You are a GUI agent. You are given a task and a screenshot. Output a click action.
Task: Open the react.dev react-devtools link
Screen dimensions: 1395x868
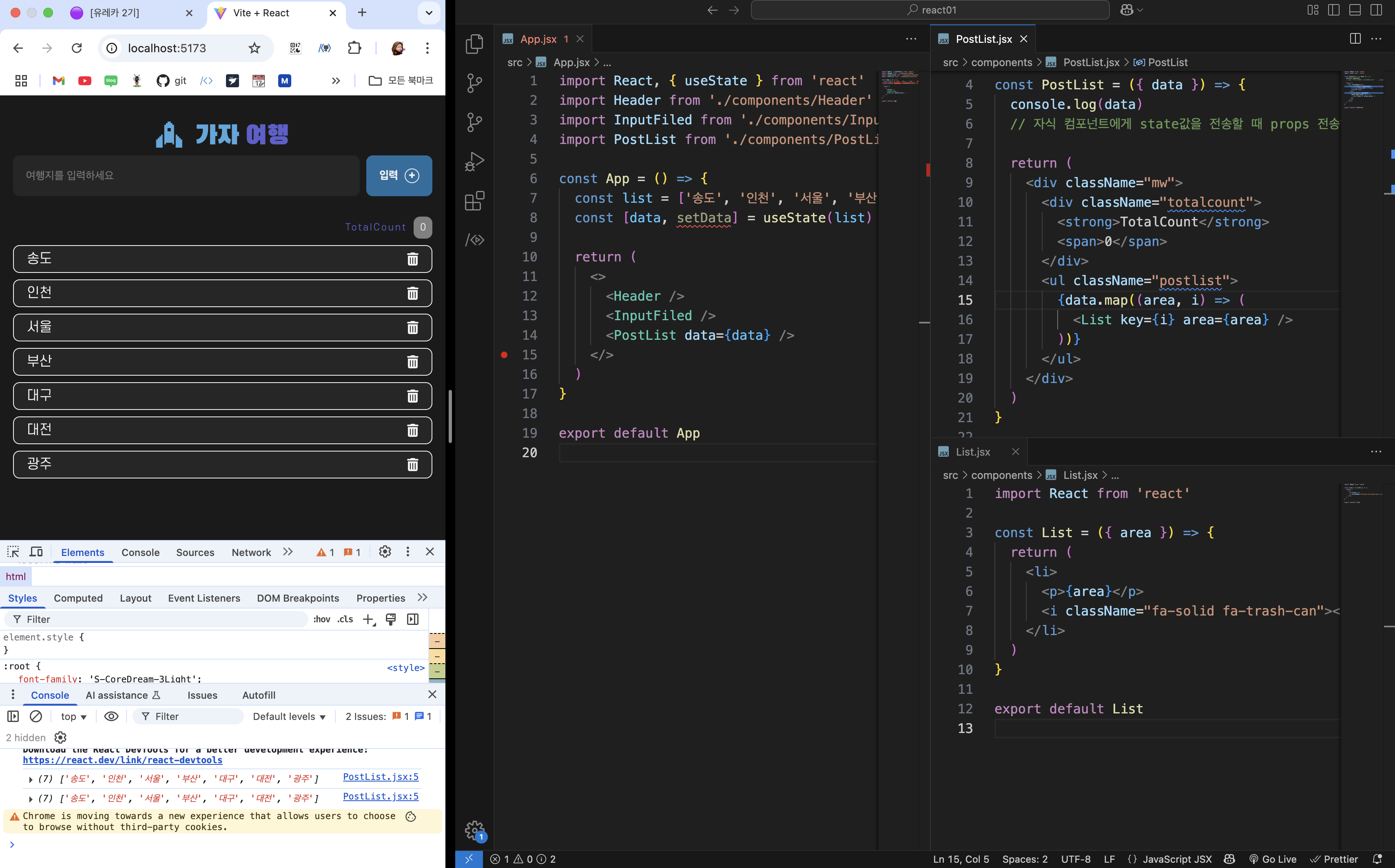[x=122, y=759]
